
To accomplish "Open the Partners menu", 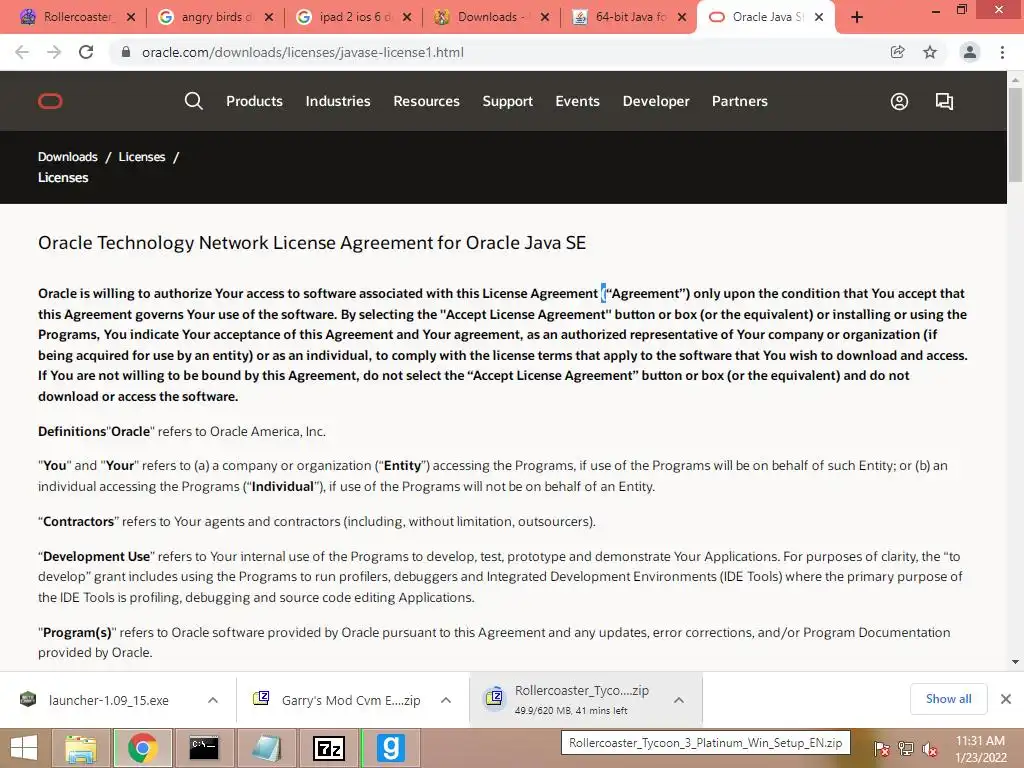I will tap(740, 101).
